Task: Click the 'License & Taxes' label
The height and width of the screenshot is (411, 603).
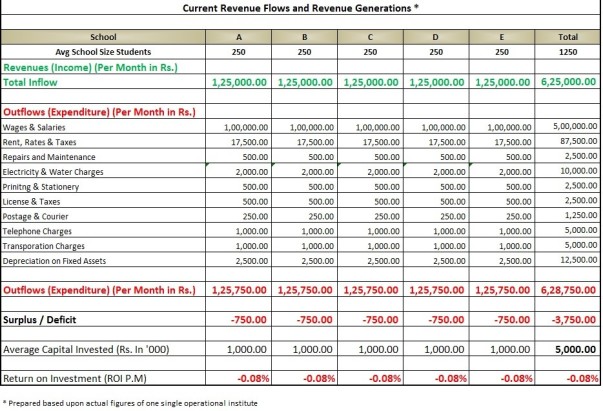Action: point(31,201)
